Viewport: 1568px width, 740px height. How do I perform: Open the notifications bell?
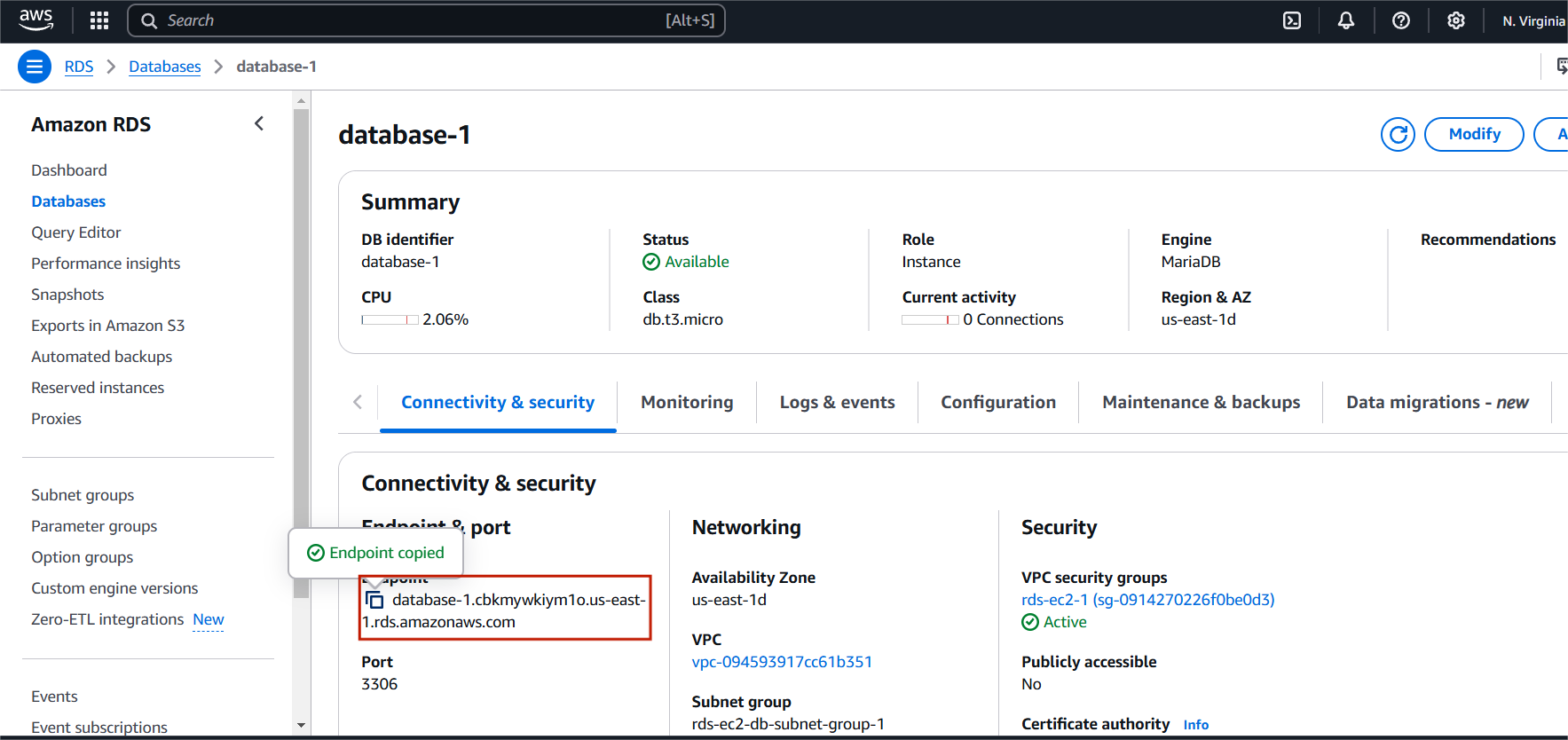tap(1346, 20)
